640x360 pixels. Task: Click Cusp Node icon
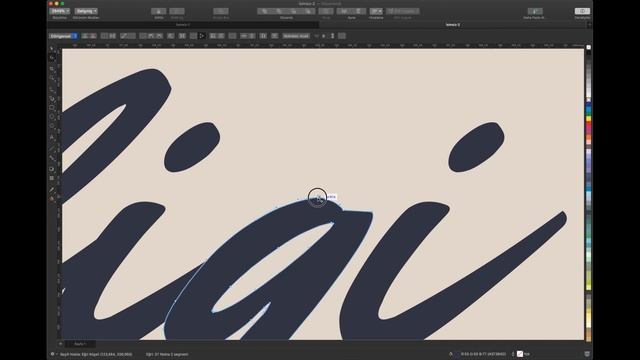[143, 36]
